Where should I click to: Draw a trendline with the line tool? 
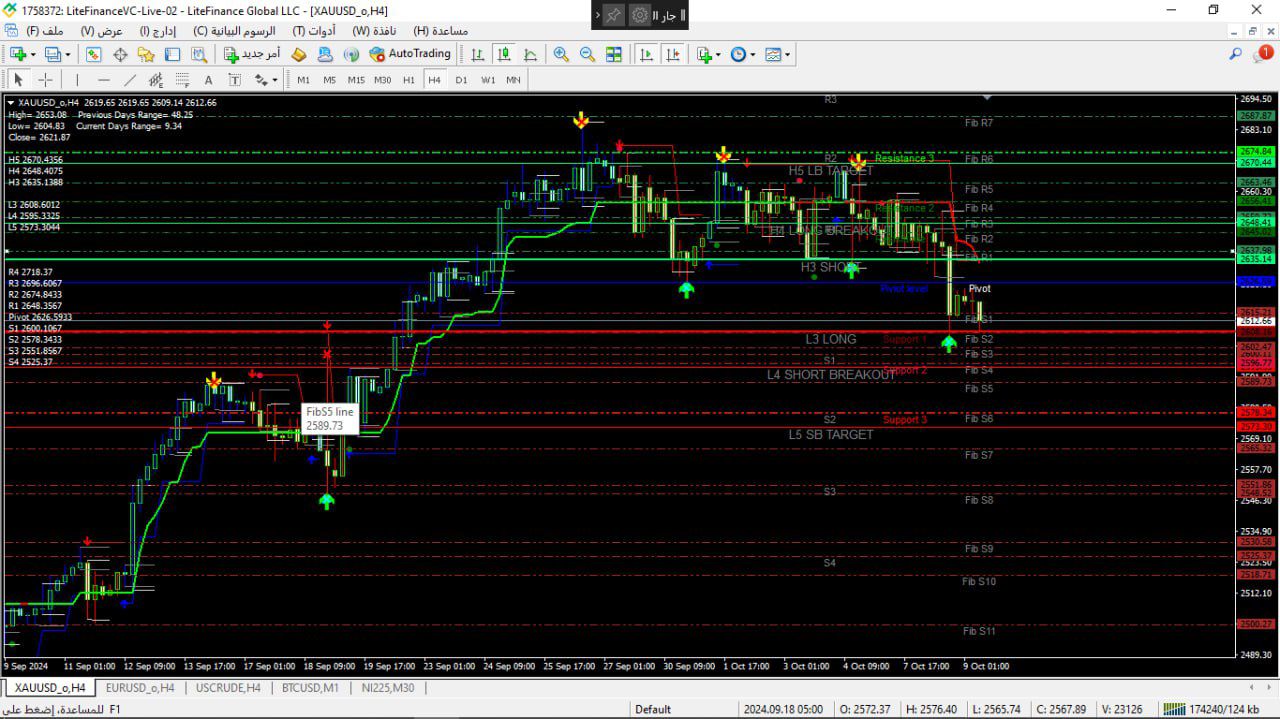tap(130, 80)
